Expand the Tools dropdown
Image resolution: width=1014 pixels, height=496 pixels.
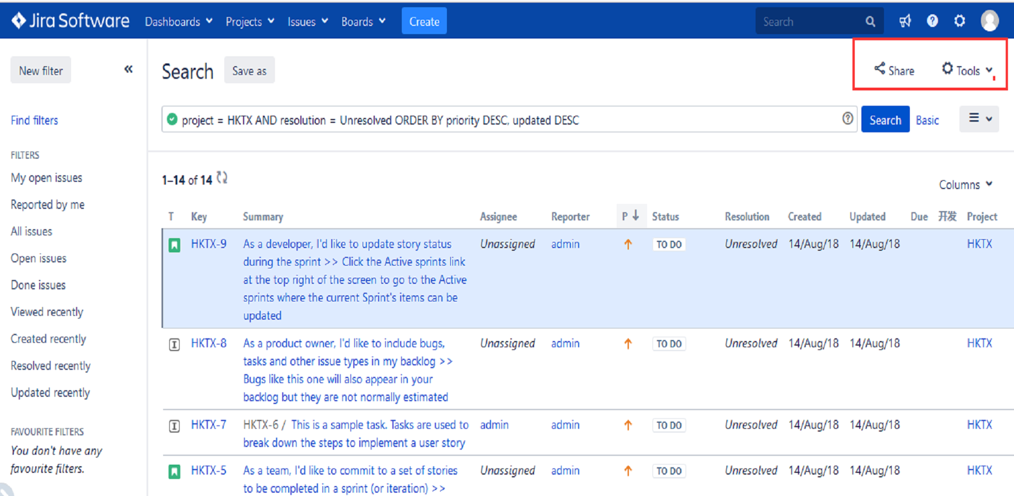pos(967,70)
